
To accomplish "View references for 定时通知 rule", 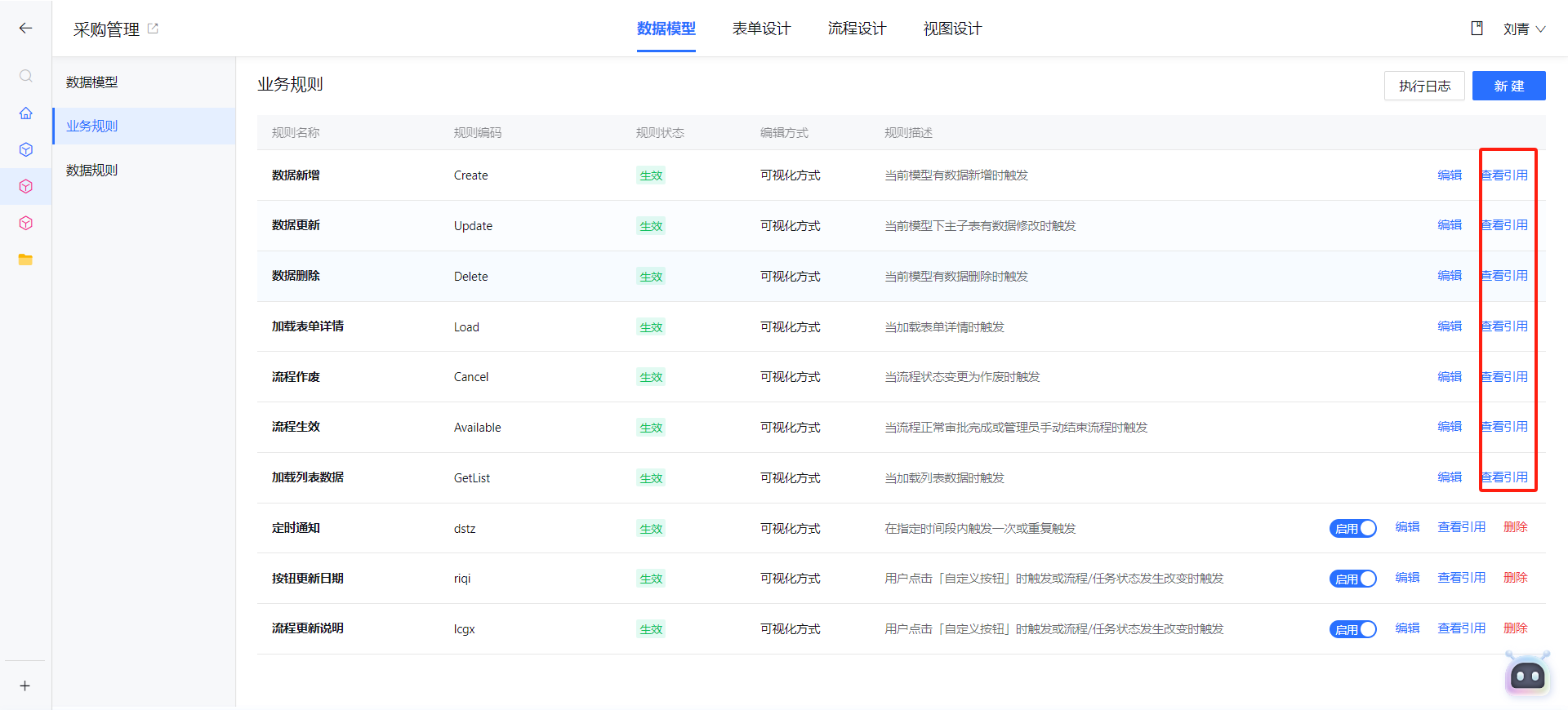I will coord(1462,527).
